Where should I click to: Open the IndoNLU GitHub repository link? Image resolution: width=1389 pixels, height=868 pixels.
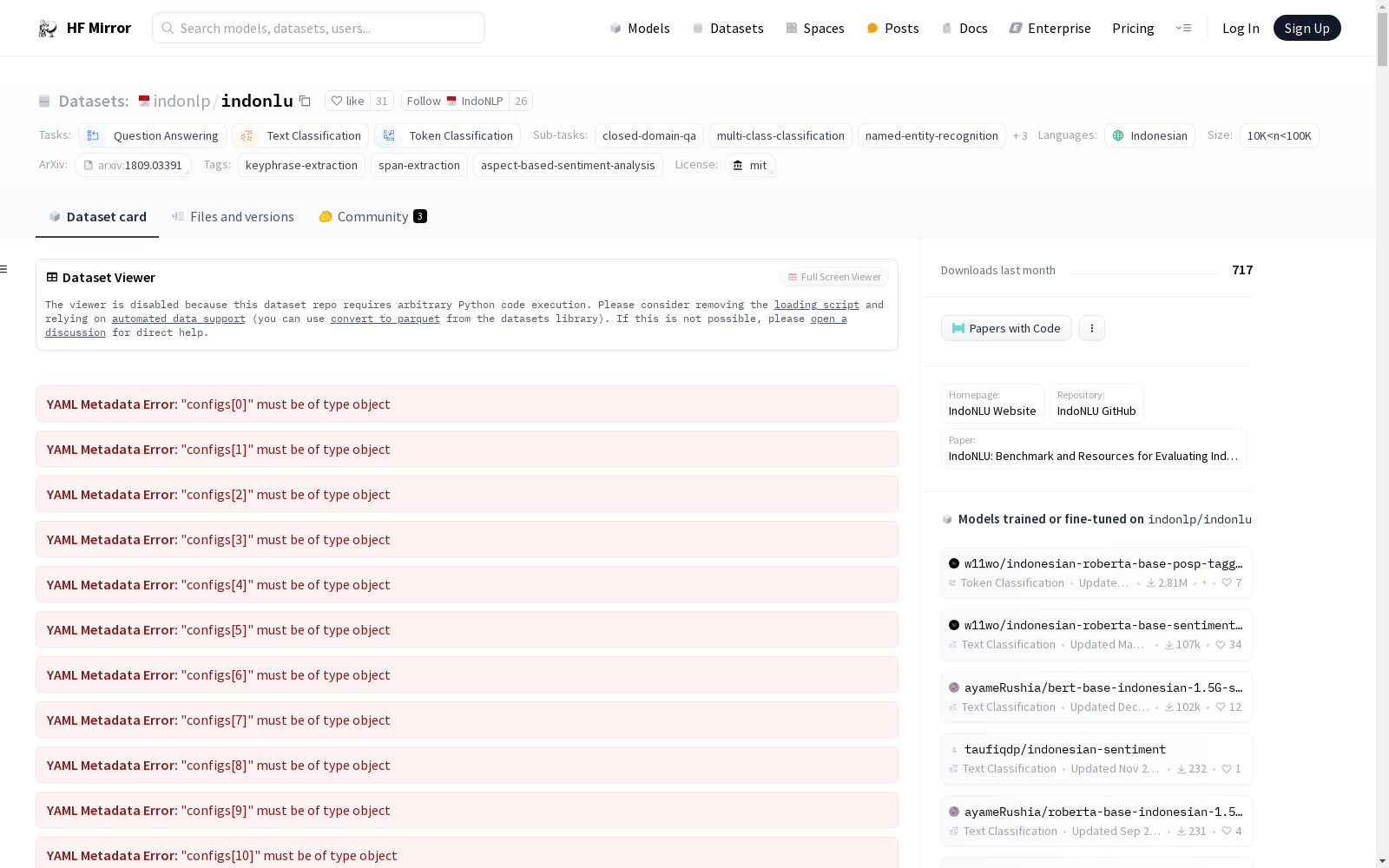(1096, 404)
